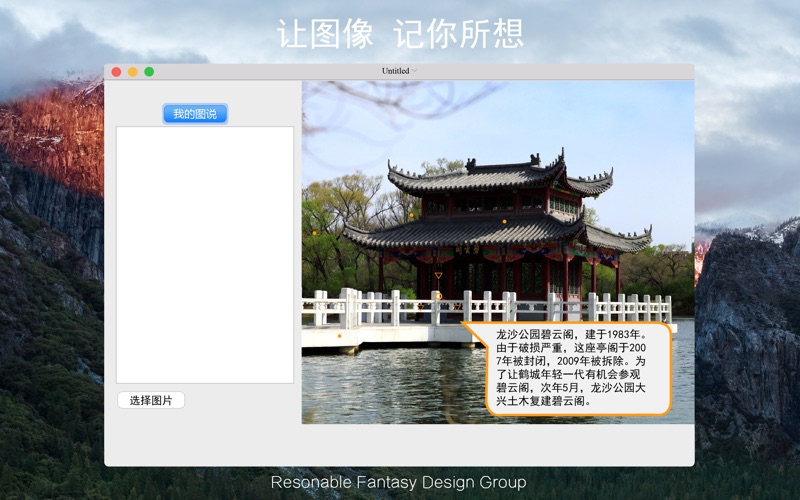The width and height of the screenshot is (800, 500).
Task: Click the blue 我的图说 button
Action: [195, 114]
